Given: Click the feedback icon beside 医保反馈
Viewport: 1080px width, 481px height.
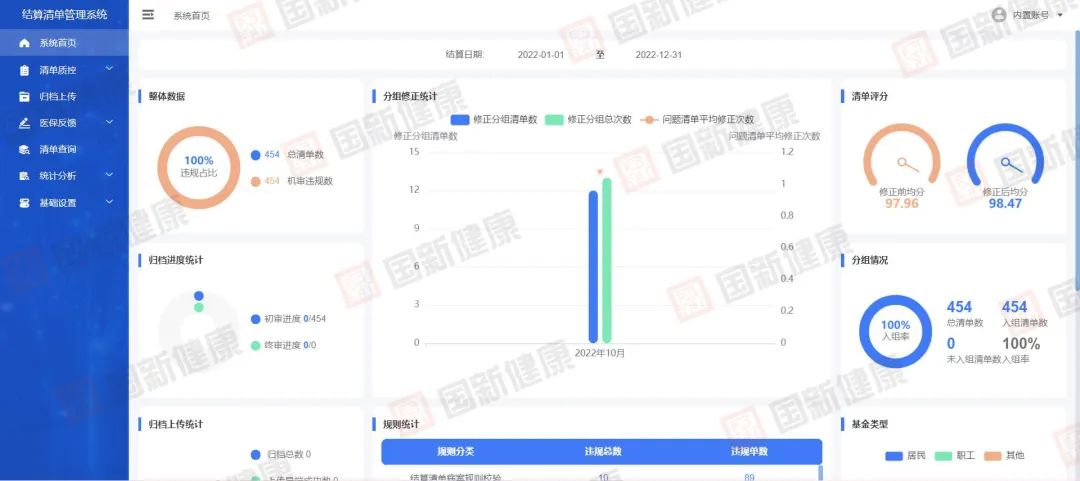Looking at the screenshot, I should (x=24, y=123).
